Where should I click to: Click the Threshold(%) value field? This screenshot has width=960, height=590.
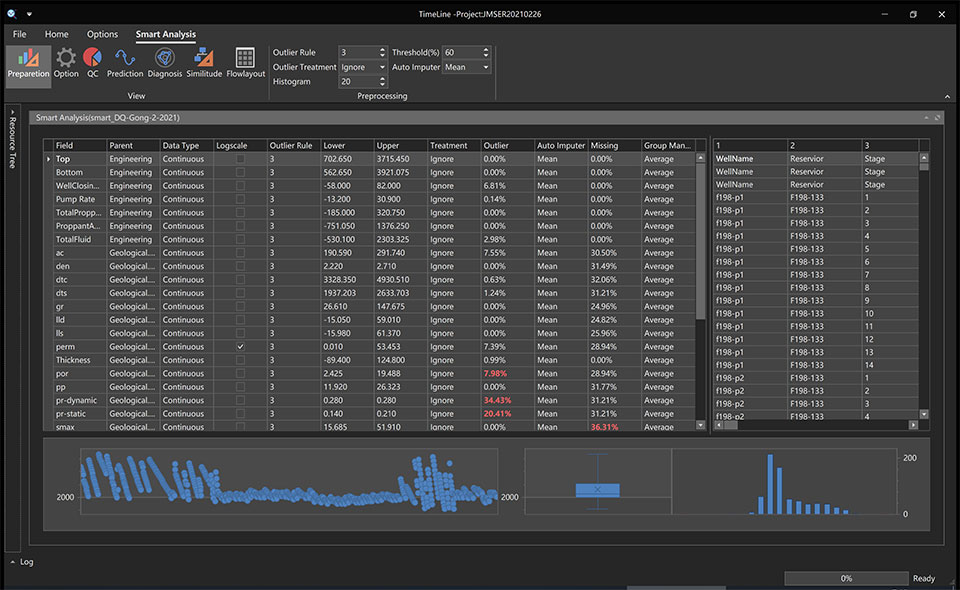463,53
